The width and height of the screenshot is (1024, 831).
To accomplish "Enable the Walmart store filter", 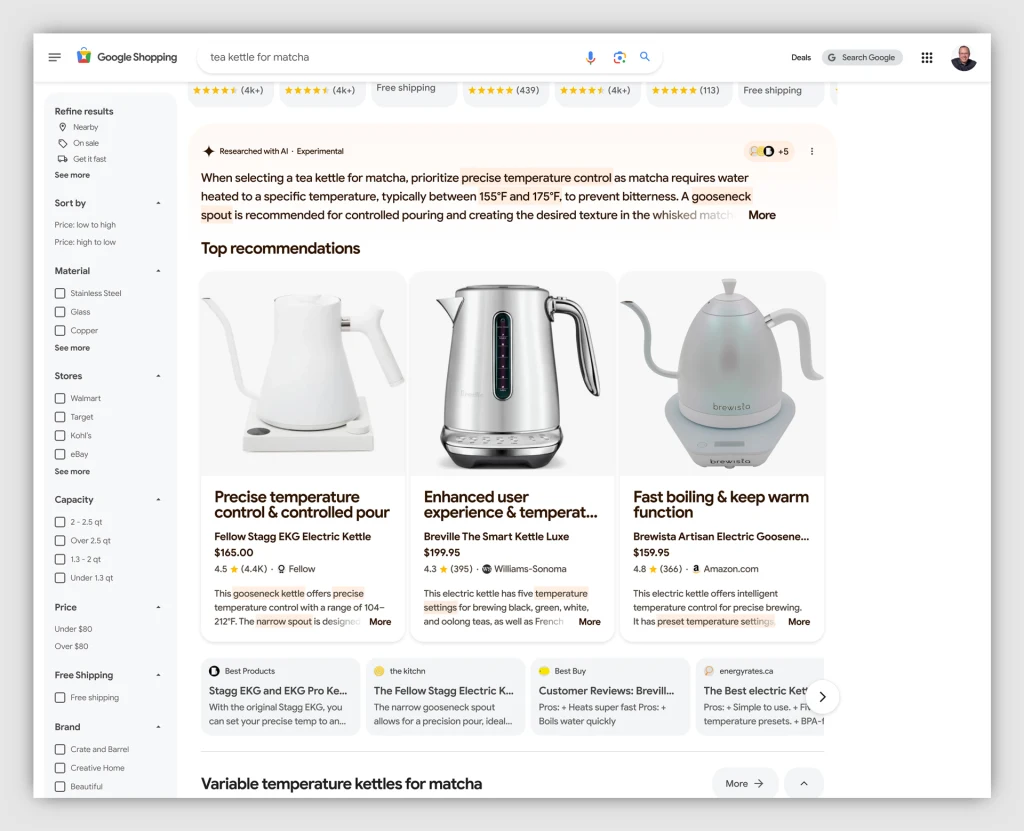I will coord(60,399).
